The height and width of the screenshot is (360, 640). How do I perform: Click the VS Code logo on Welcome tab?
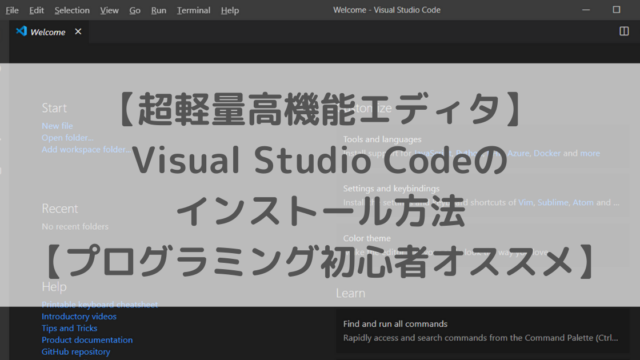(21, 31)
